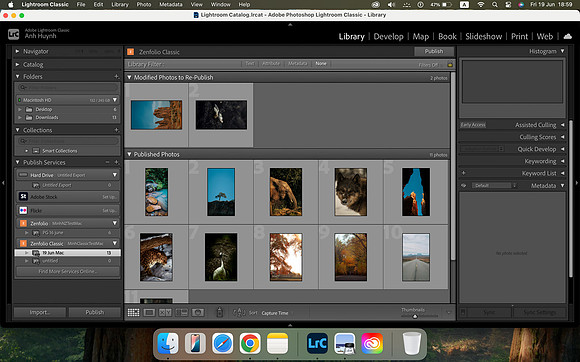This screenshot has width=580, height=362.
Task: Collapse Modified Photos to Re-Publish section
Action: (x=129, y=77)
